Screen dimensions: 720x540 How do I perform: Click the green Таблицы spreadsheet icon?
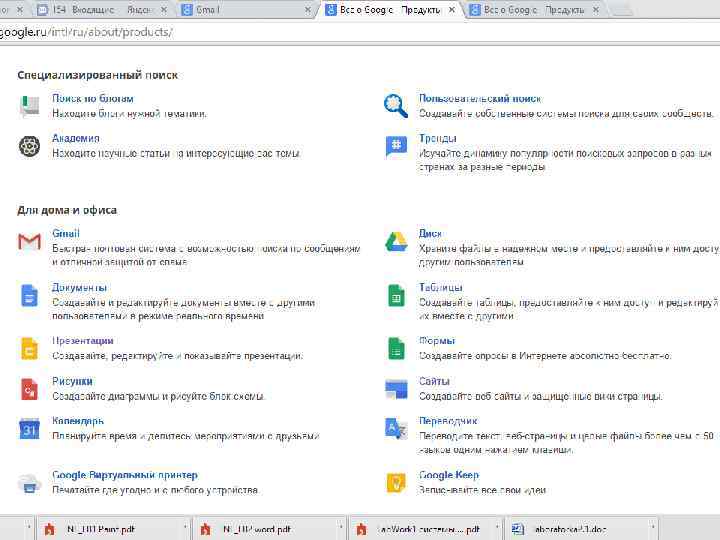(396, 295)
